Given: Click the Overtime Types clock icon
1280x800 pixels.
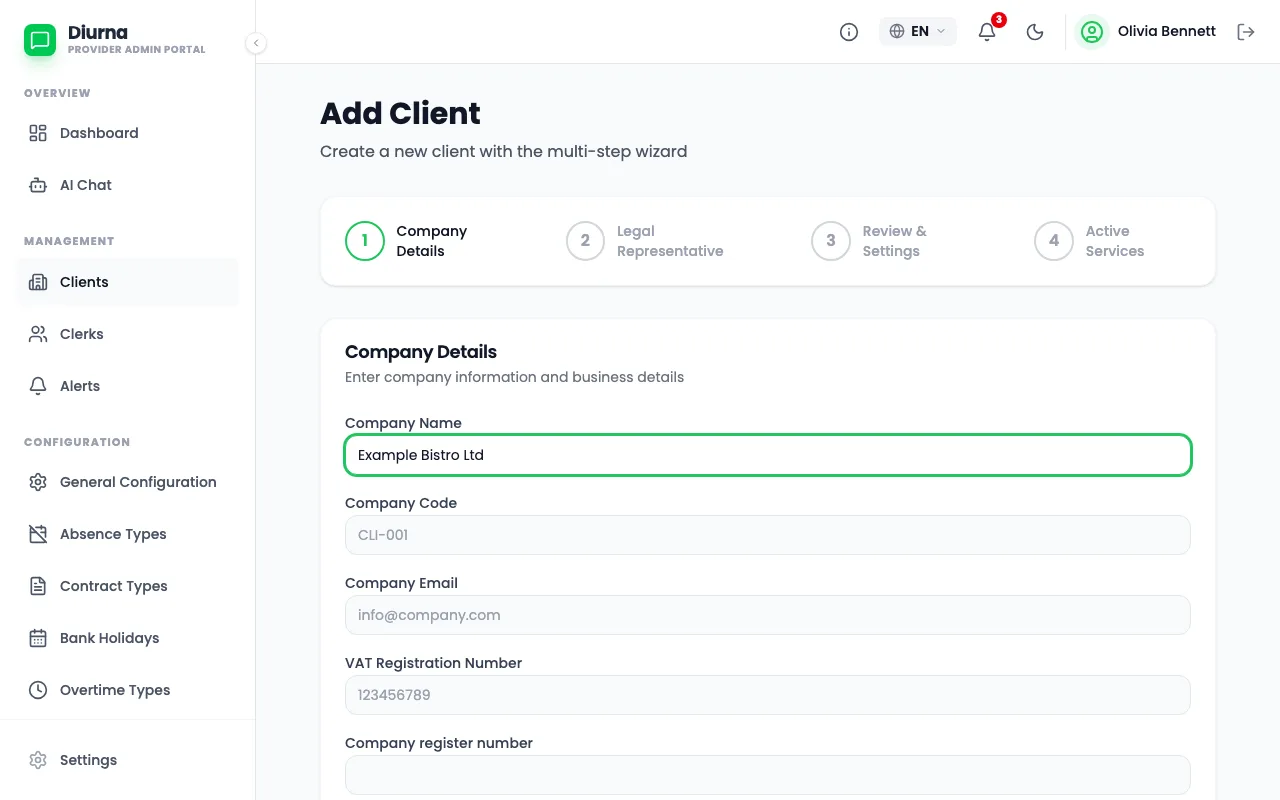Looking at the screenshot, I should pyautogui.click(x=38, y=690).
